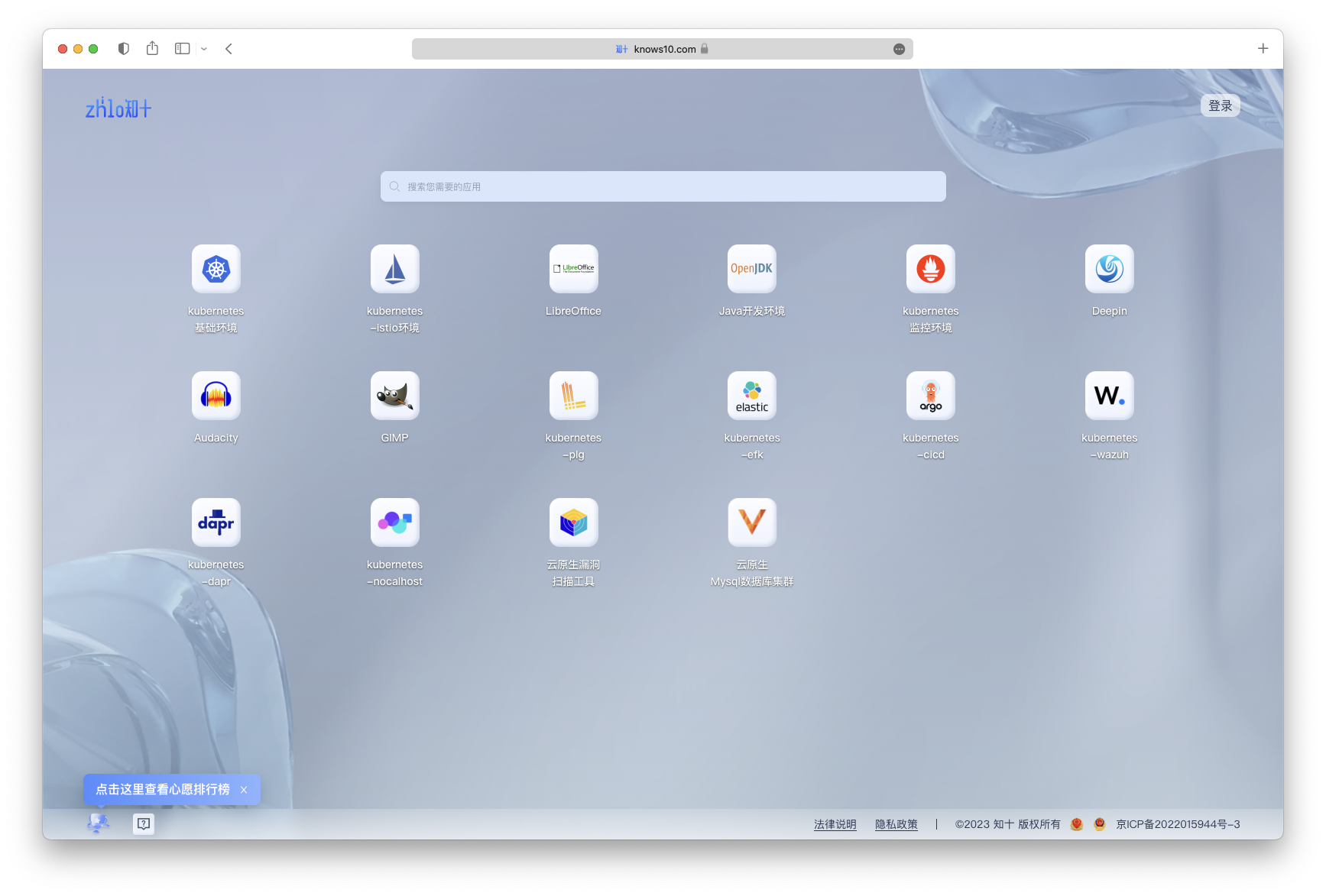Click the Safari privacy shield icon
The image size is (1326, 896).
click(124, 49)
